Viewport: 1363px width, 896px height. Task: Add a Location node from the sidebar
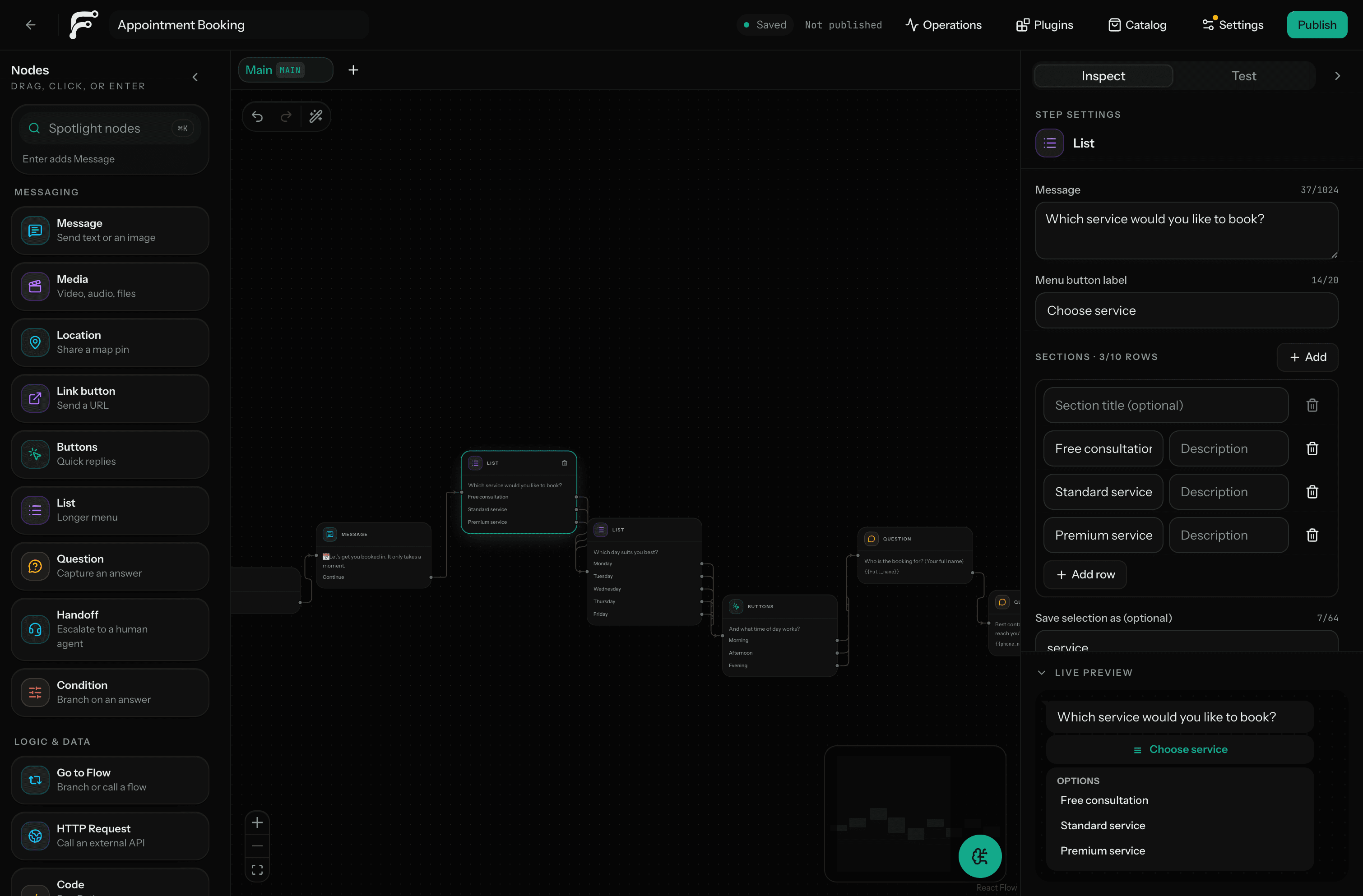[110, 342]
